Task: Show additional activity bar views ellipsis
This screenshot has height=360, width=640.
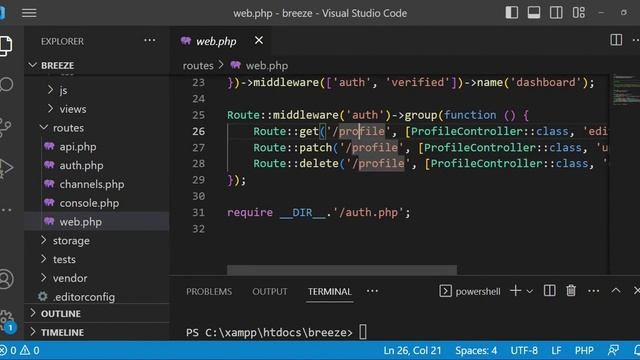Action: click(6, 210)
